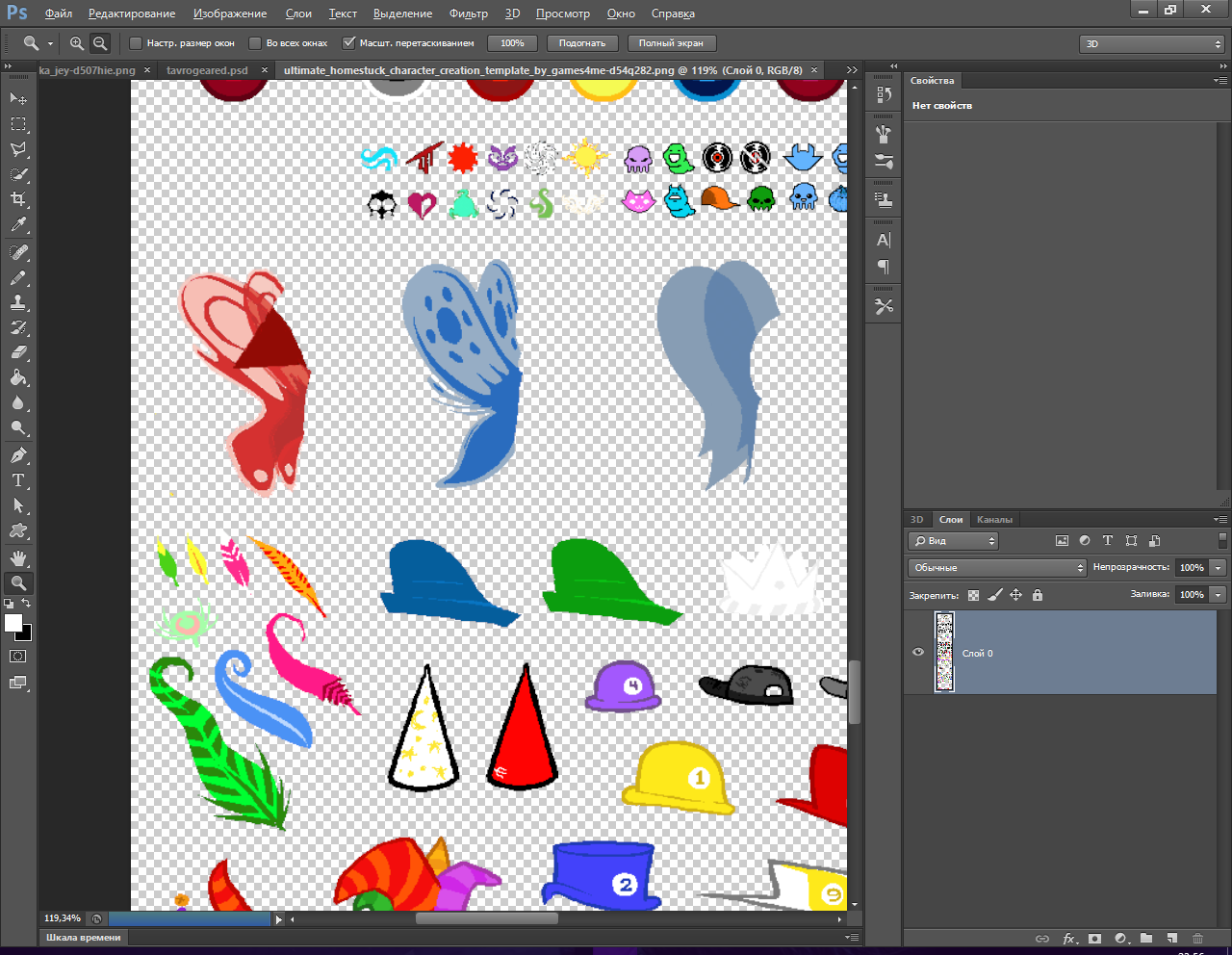Open the Фильтр menu

click(x=469, y=13)
